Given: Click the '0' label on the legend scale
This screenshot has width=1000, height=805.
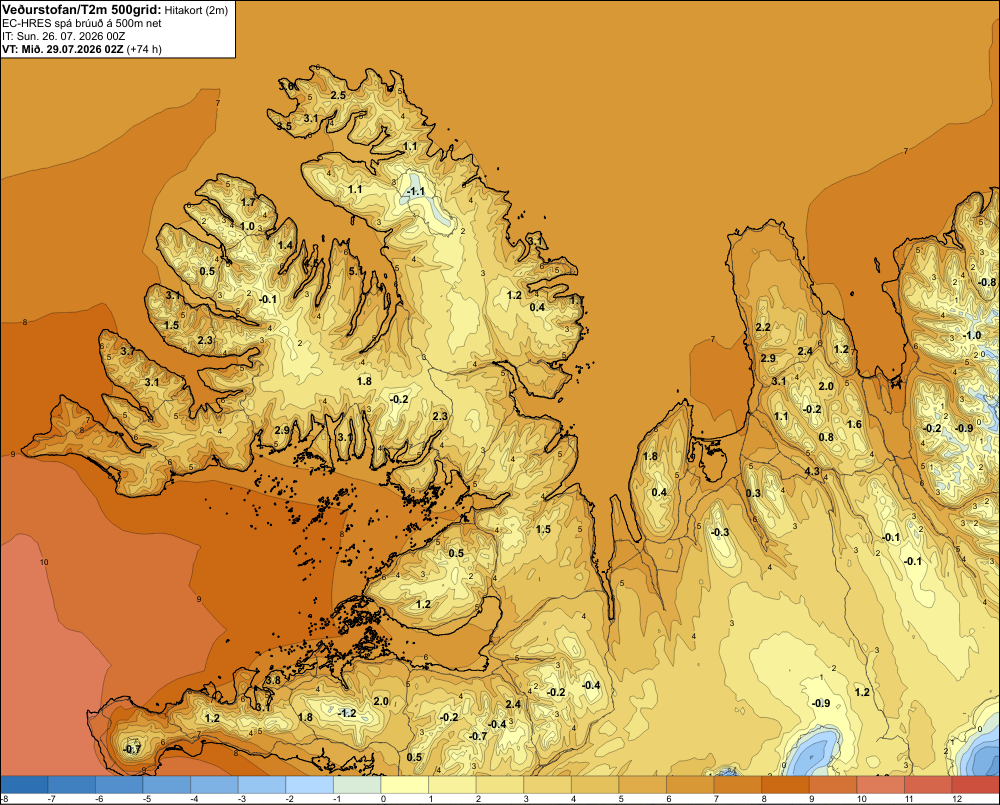Looking at the screenshot, I should (x=383, y=799).
